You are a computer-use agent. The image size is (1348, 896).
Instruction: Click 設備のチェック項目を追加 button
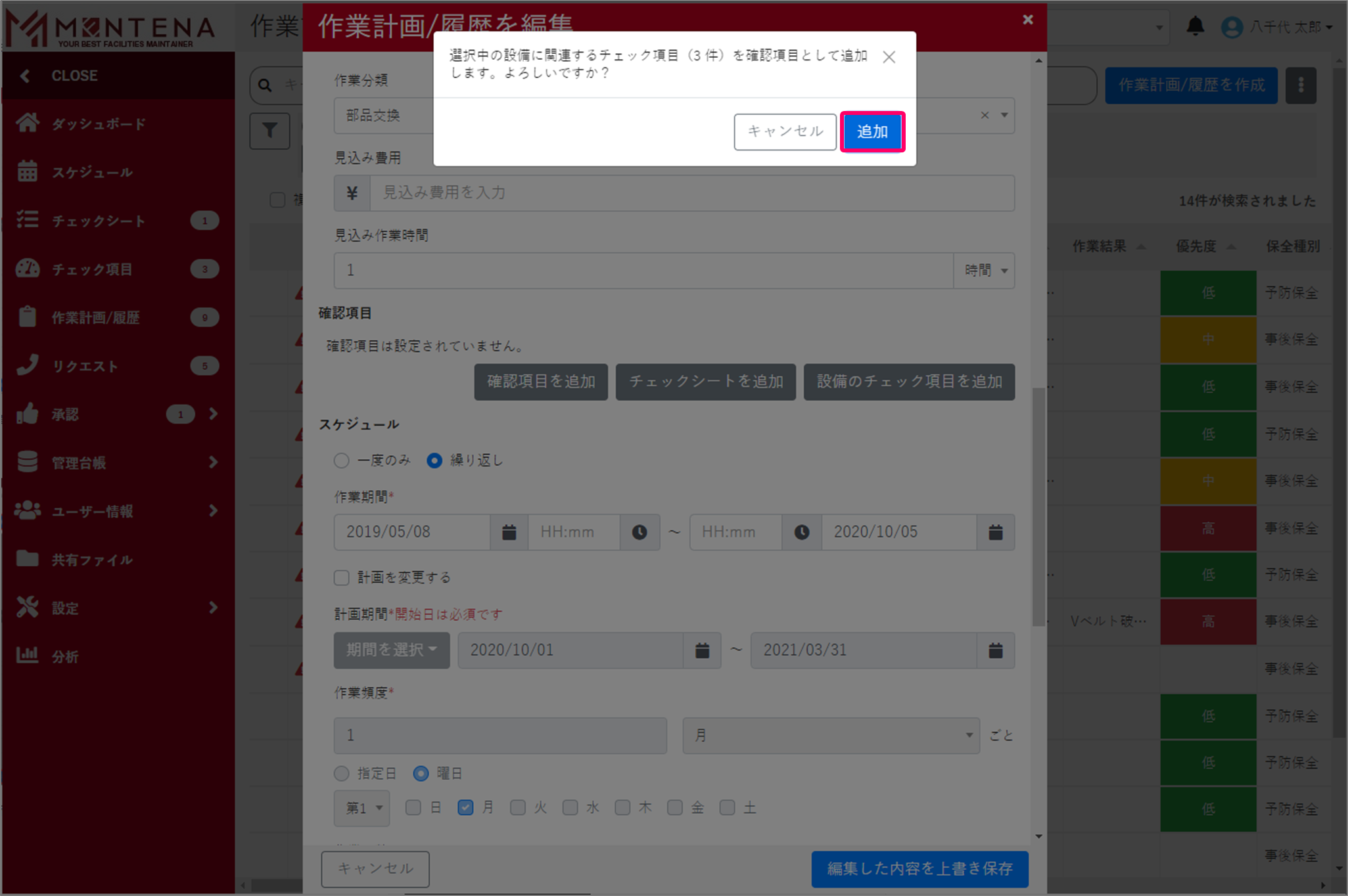pyautogui.click(x=908, y=382)
